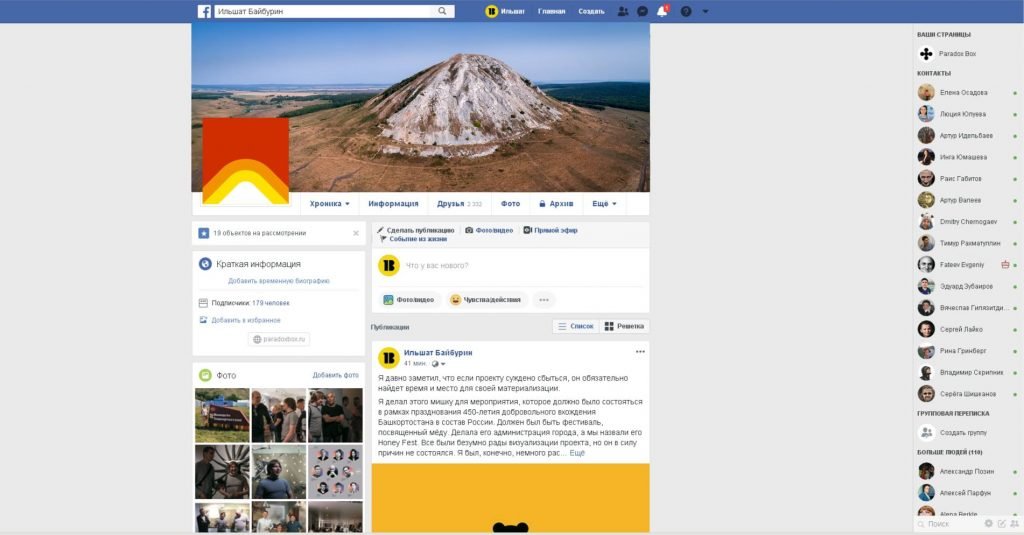The height and width of the screenshot is (535, 1024).
Task: Click the help question mark icon
Action: (x=686, y=11)
